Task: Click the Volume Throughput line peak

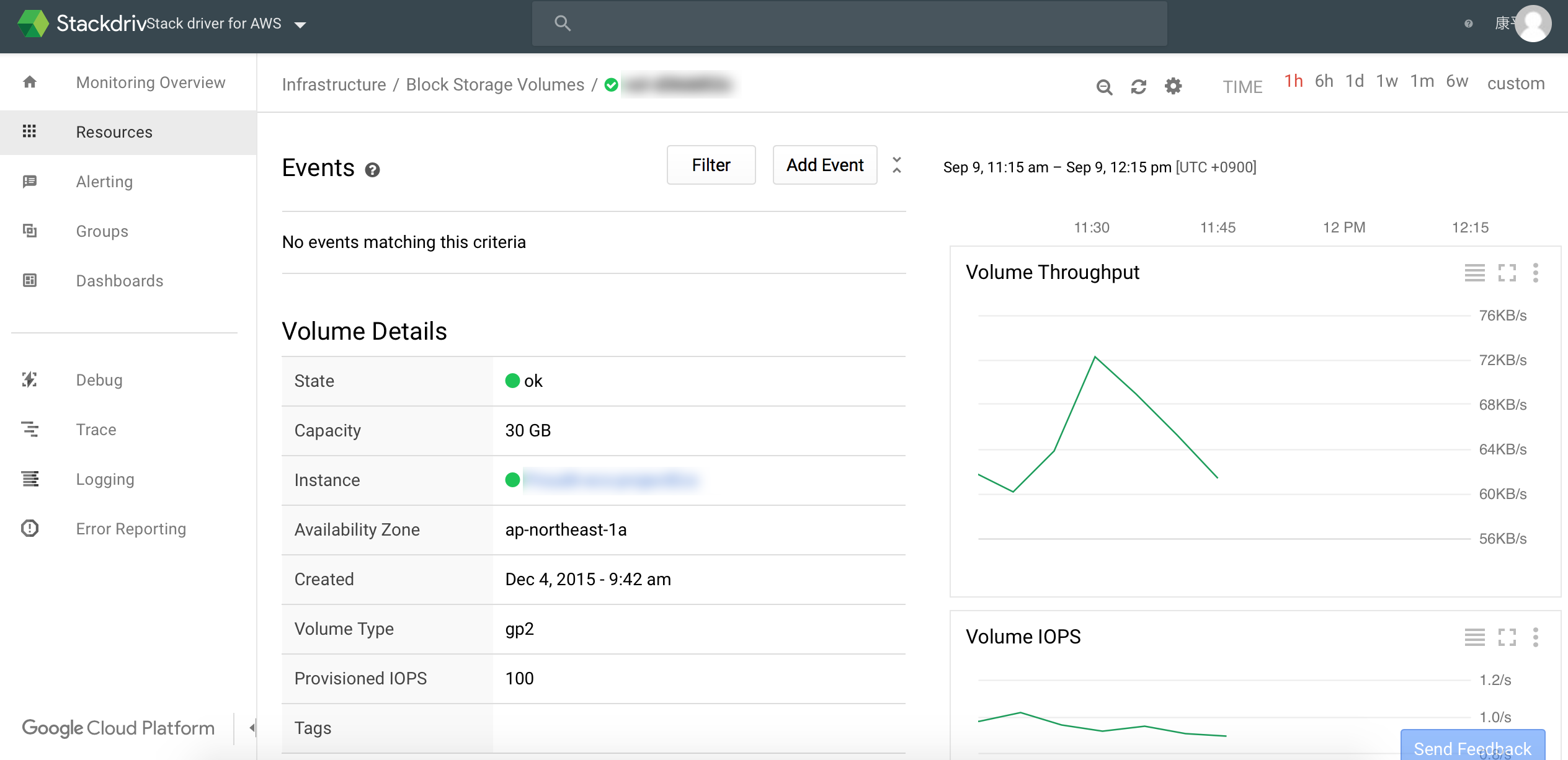Action: 1095,357
